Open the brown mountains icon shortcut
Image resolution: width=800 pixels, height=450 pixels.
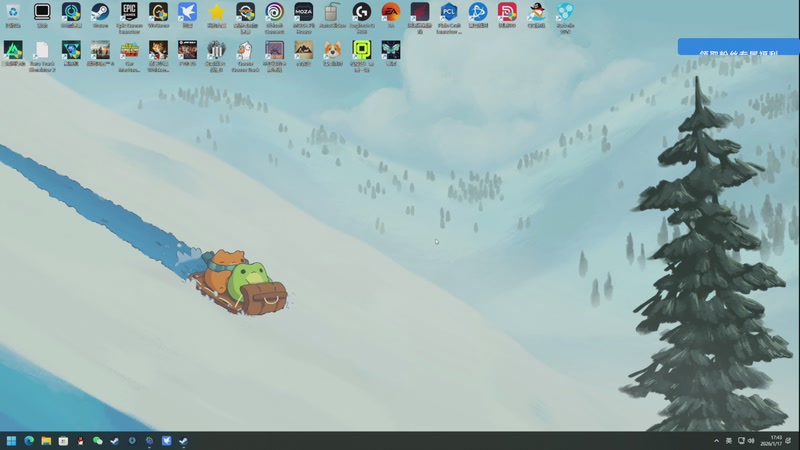pyautogui.click(x=304, y=53)
